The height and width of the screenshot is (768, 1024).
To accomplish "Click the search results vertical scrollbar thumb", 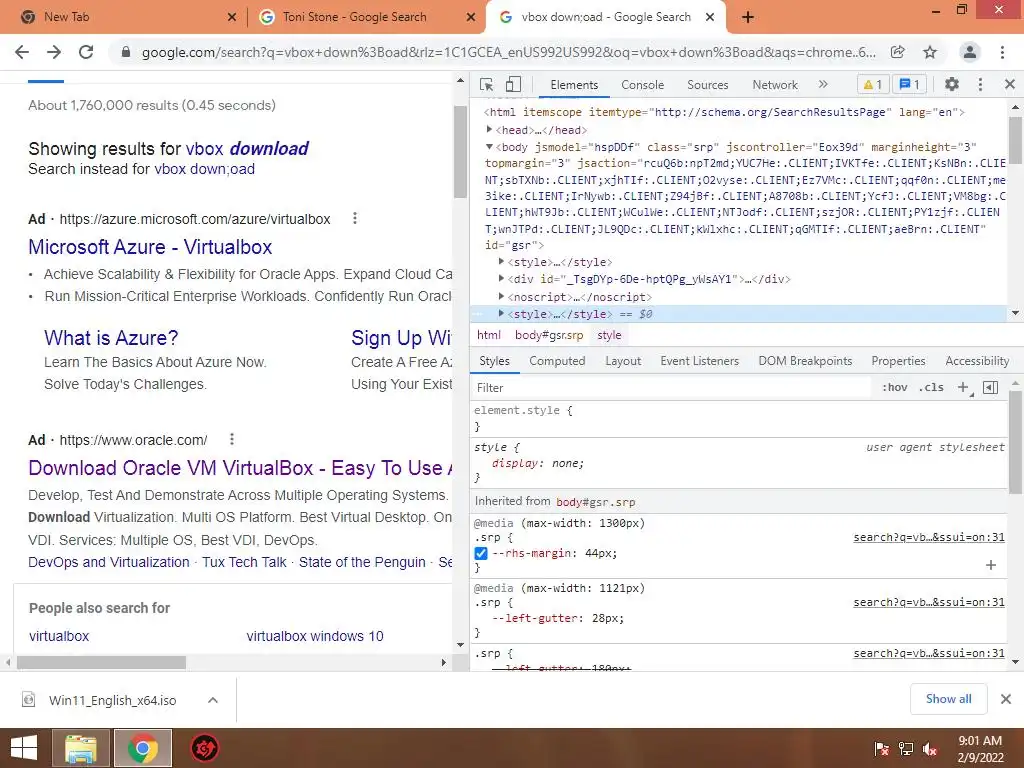I will click(460, 152).
